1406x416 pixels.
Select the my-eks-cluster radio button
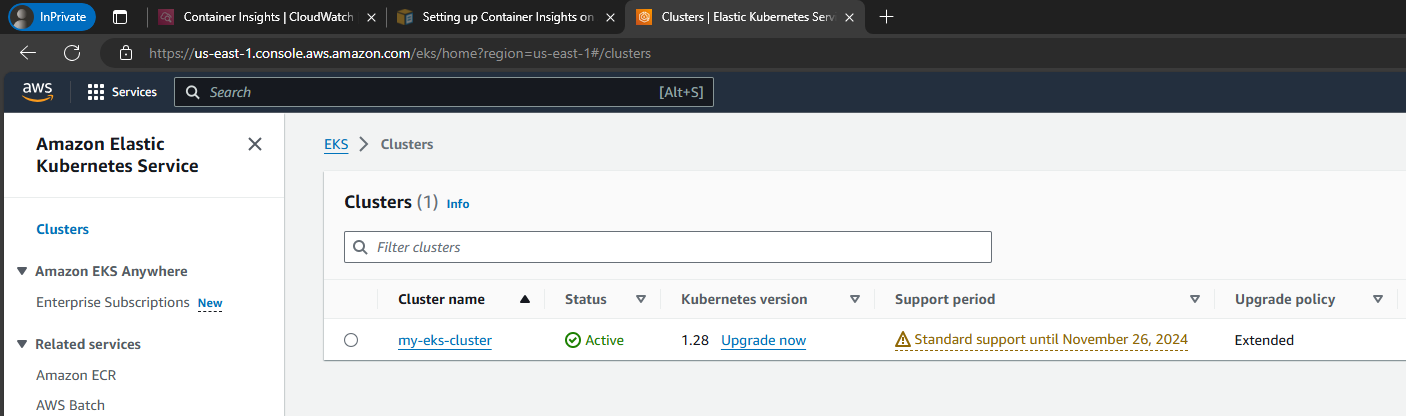pyautogui.click(x=351, y=340)
